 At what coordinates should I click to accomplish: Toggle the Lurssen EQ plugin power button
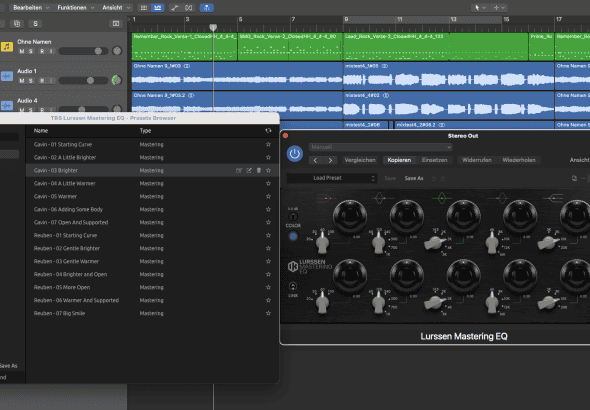(295, 154)
